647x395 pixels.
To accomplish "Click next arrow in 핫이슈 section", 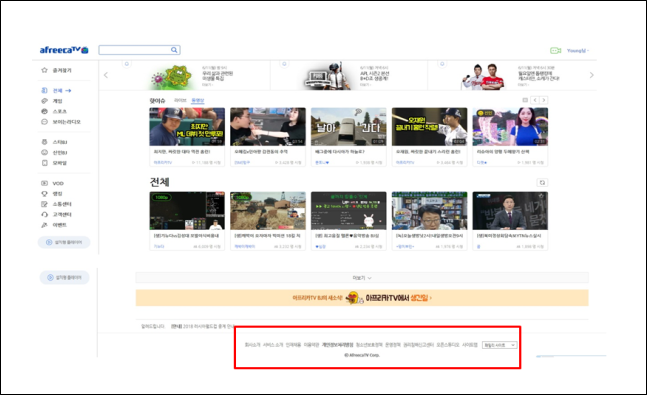I will tap(544, 100).
